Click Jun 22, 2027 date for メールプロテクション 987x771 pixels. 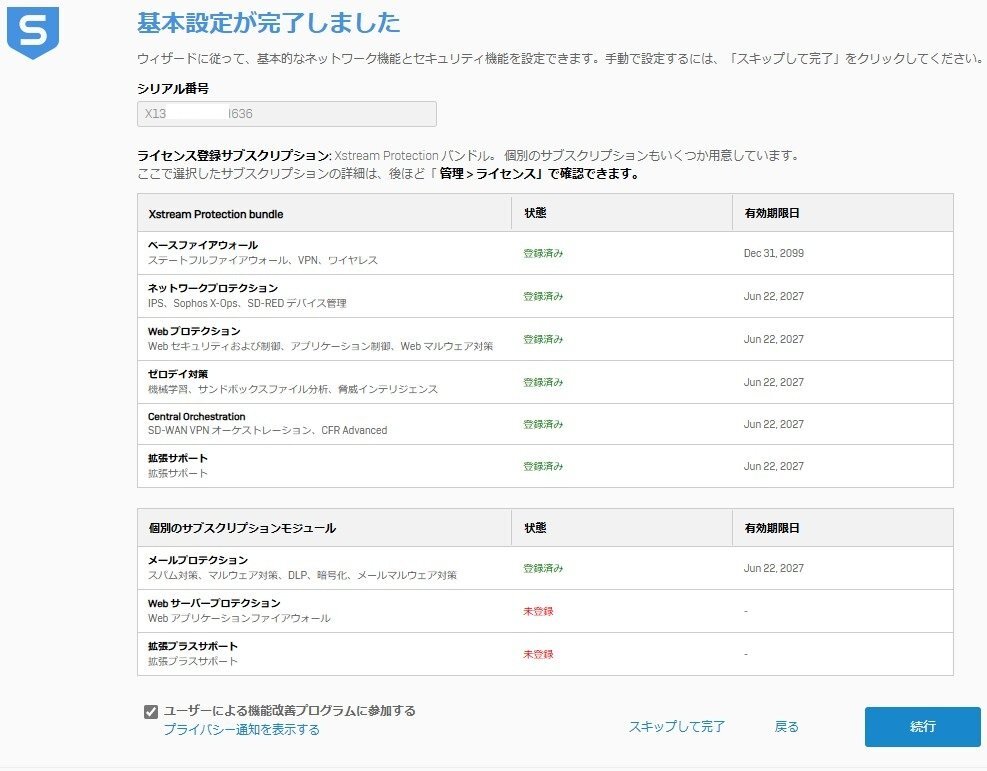tap(774, 568)
